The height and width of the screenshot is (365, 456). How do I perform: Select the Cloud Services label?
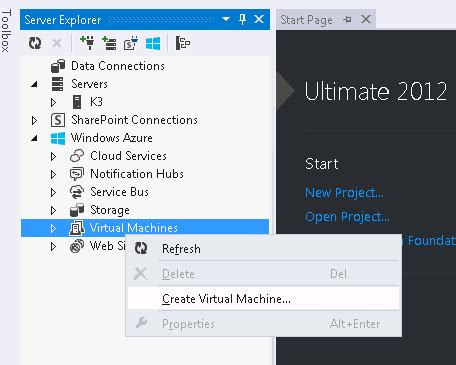(128, 156)
